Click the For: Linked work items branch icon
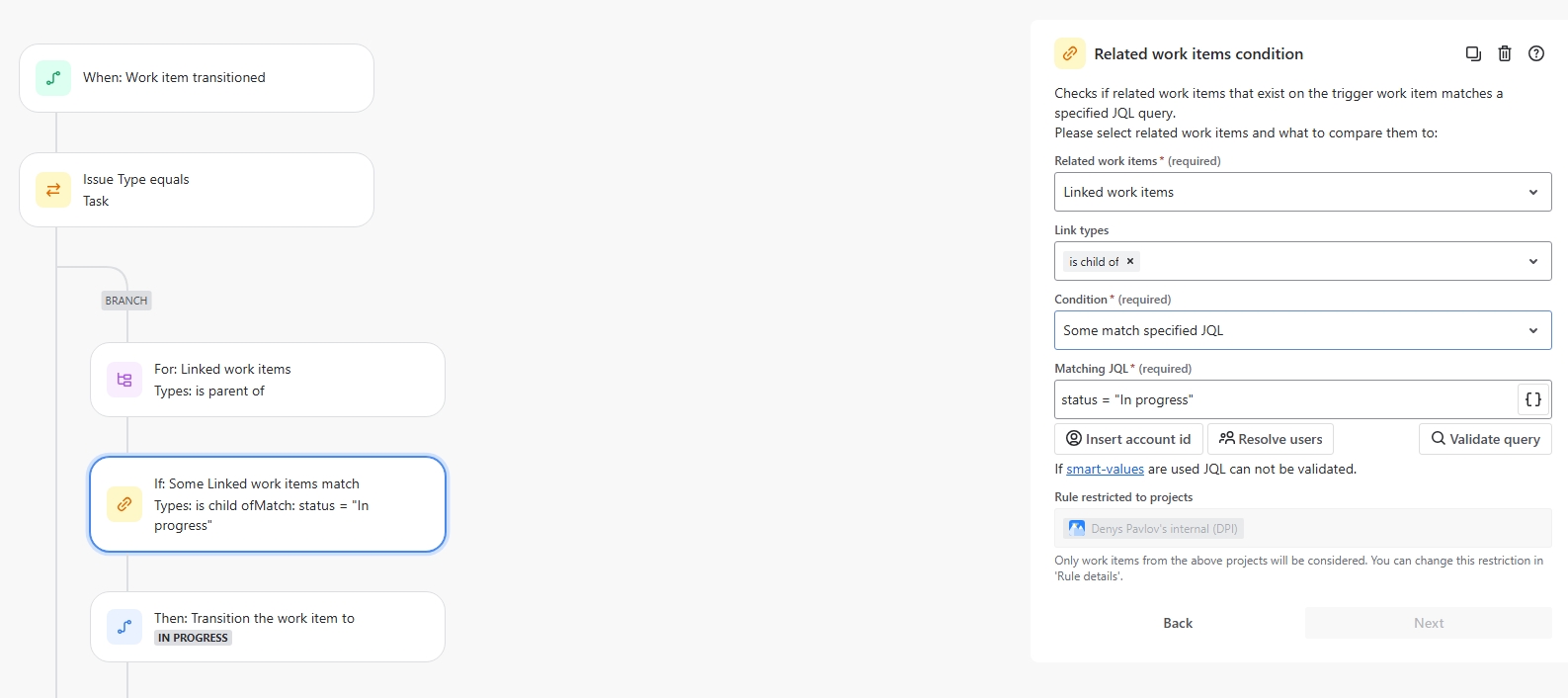This screenshot has height=698, width=1568. [x=124, y=380]
